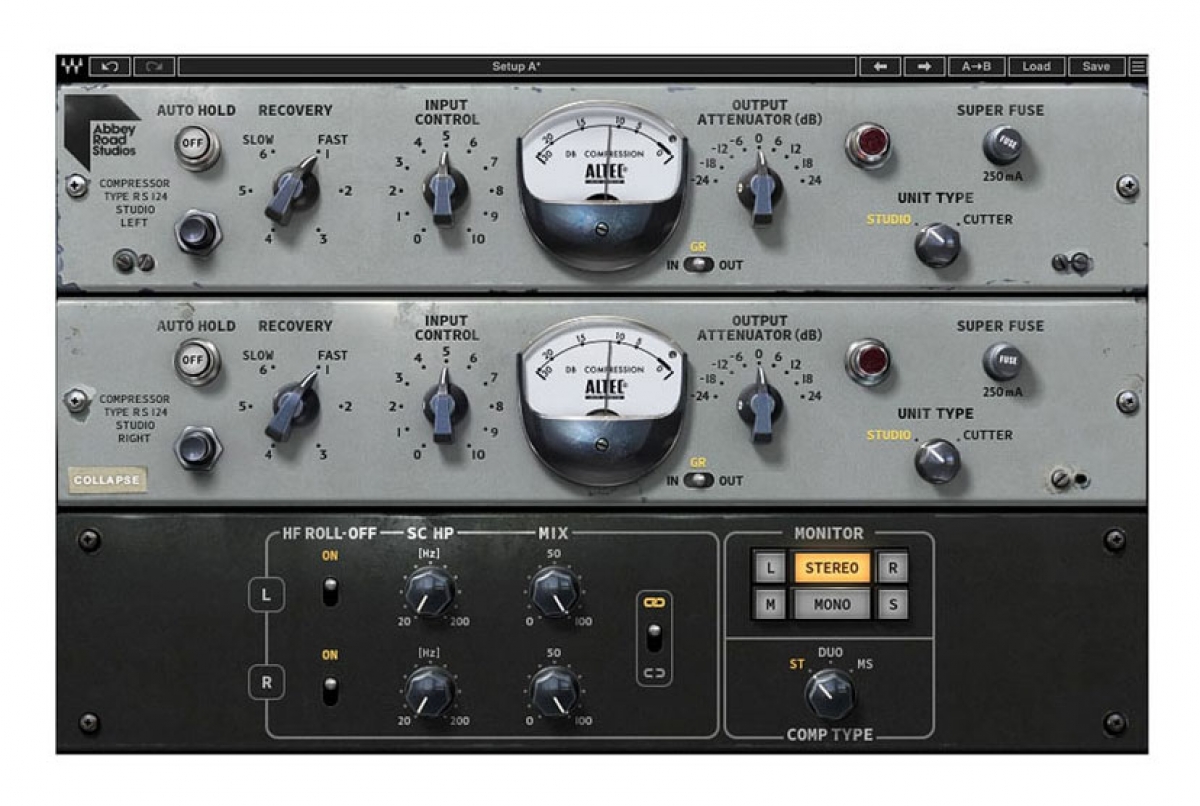Screen dimensions: 1200x806
Task: Toggle Auto Hold OFF on Studio Left compressor
Action: point(197,146)
